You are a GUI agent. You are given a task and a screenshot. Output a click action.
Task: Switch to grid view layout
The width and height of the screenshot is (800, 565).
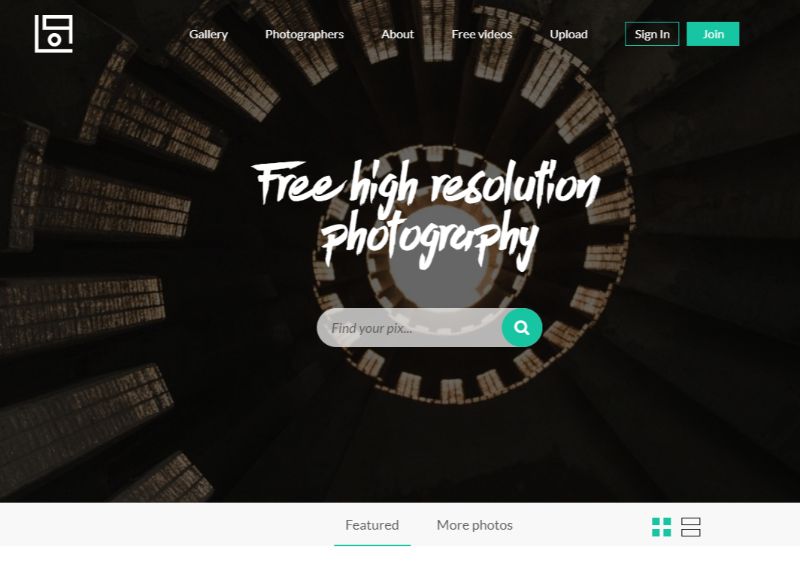pos(661,527)
